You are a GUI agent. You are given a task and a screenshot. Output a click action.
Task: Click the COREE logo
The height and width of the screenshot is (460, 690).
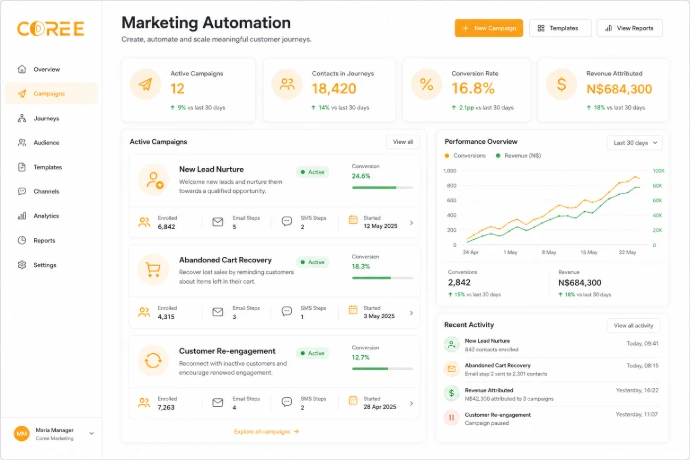(x=50, y=29)
